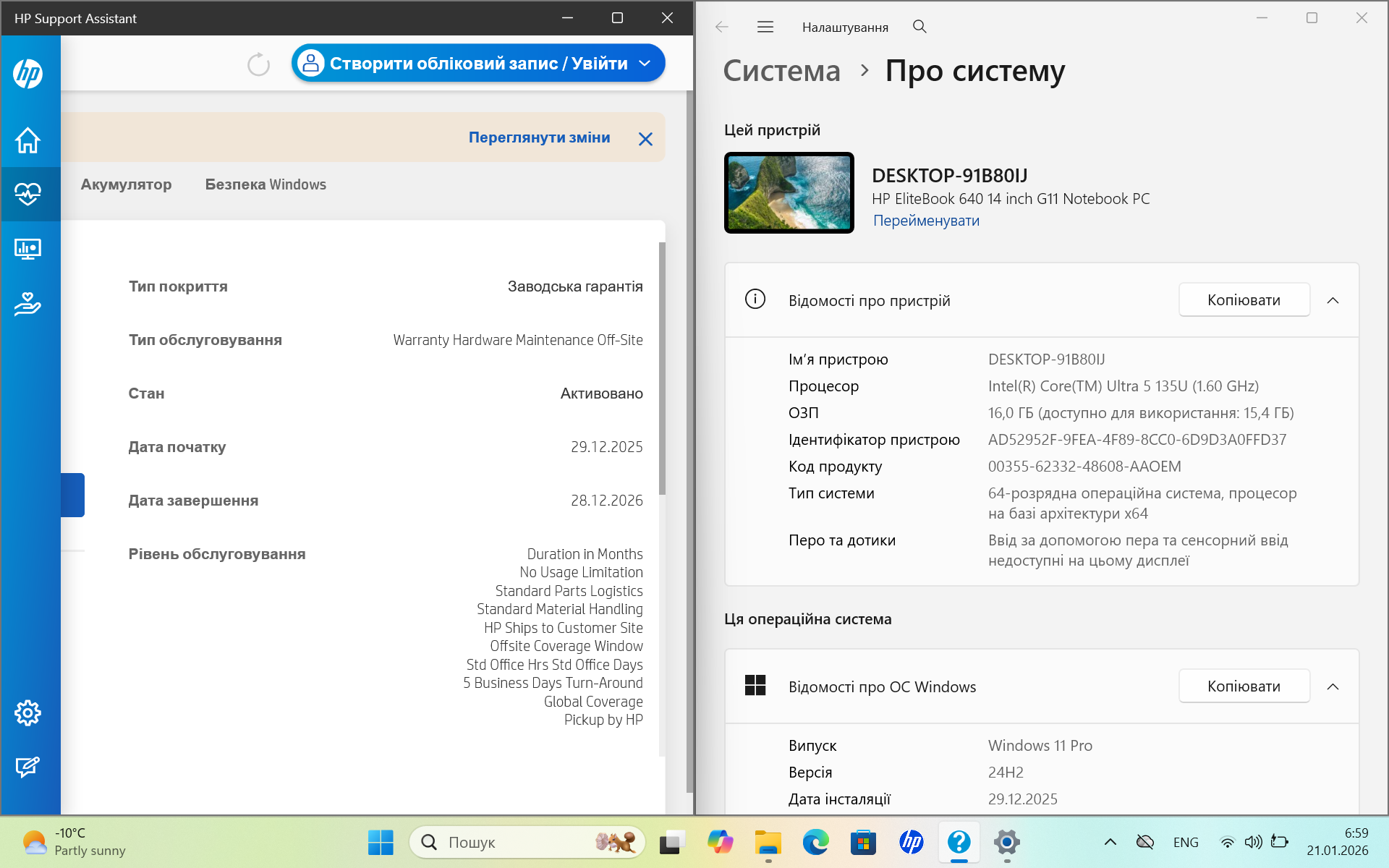The width and height of the screenshot is (1389, 868).
Task: Switch to the Безпека Windows tab
Action: 266,184
